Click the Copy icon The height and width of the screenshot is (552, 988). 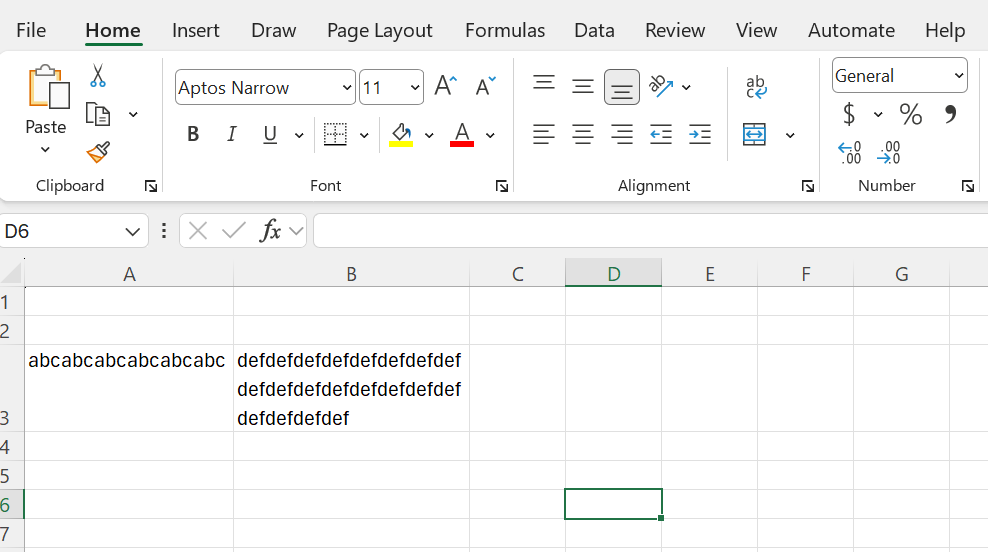[98, 114]
